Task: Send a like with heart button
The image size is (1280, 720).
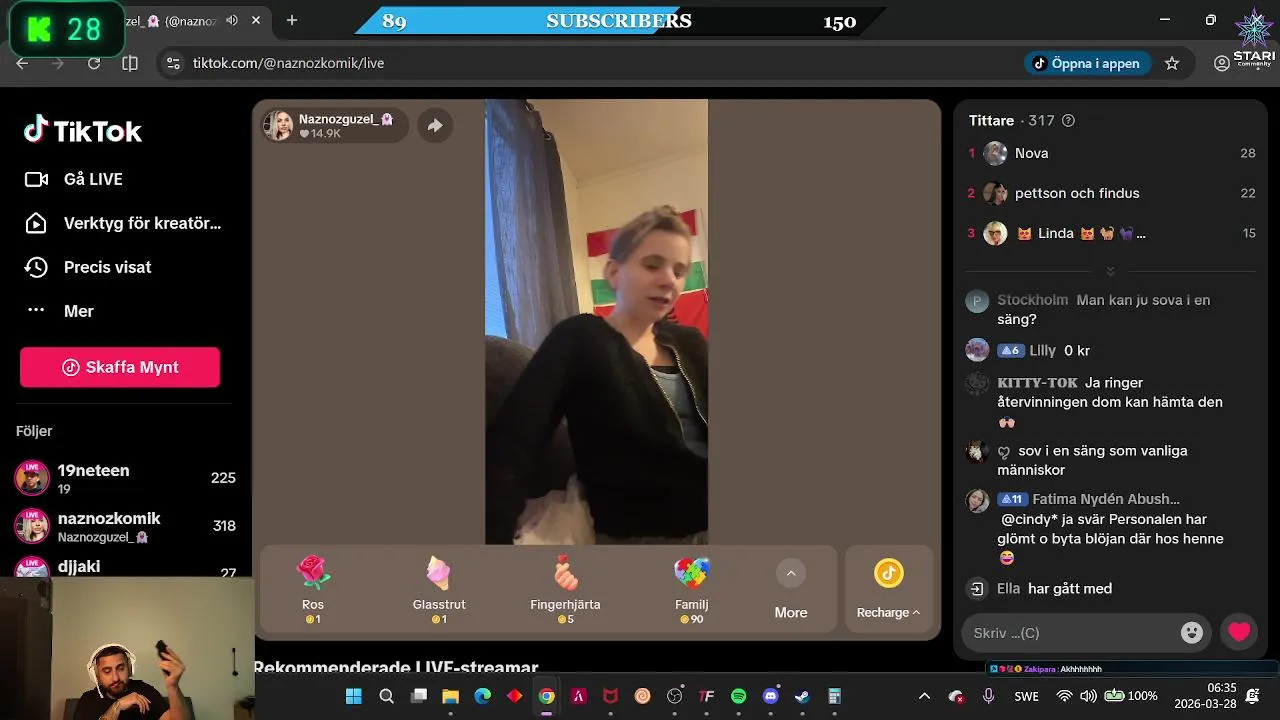Action: tap(1239, 632)
